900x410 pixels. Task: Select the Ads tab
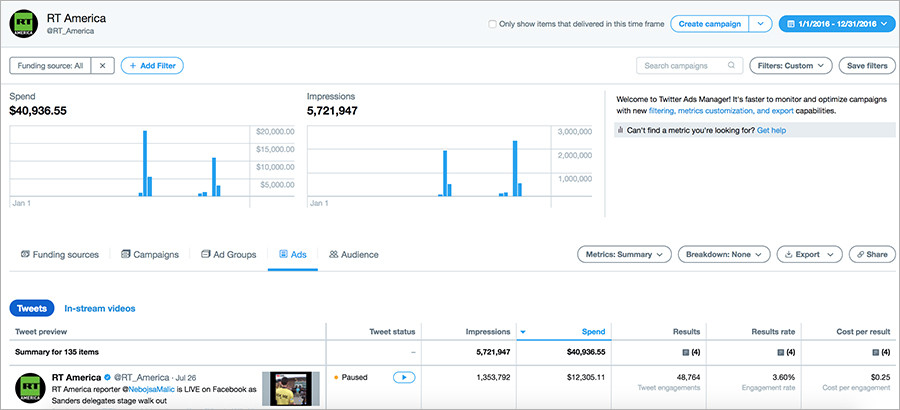click(293, 254)
